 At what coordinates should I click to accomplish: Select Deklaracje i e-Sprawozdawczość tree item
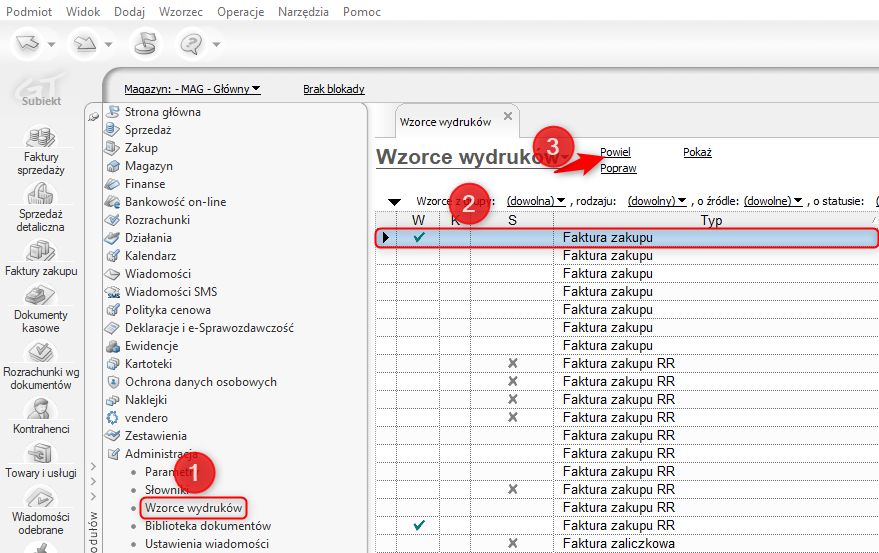tap(209, 328)
